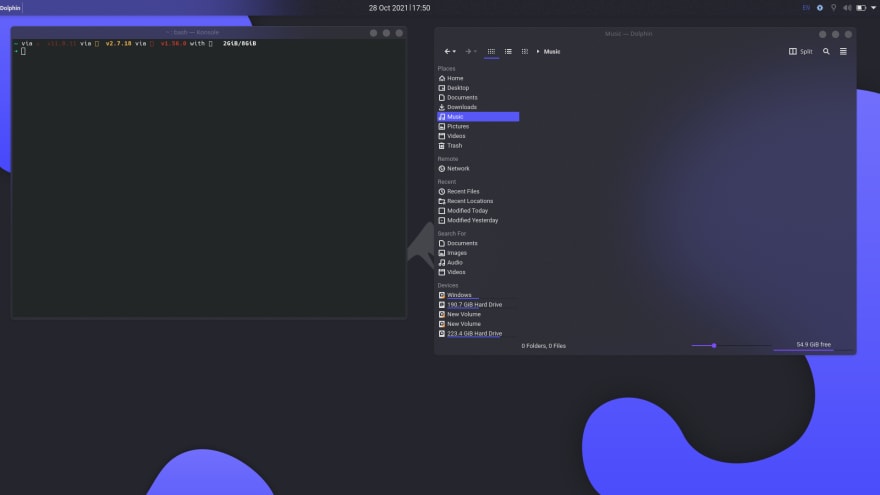
Task: Open the volume tray icon
Action: point(847,8)
